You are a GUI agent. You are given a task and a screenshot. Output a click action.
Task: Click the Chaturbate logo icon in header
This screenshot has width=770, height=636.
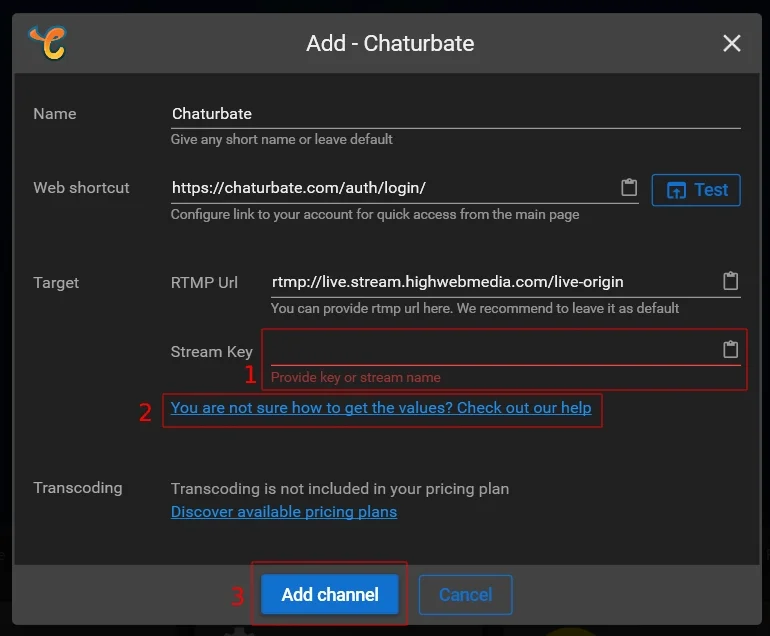47,43
